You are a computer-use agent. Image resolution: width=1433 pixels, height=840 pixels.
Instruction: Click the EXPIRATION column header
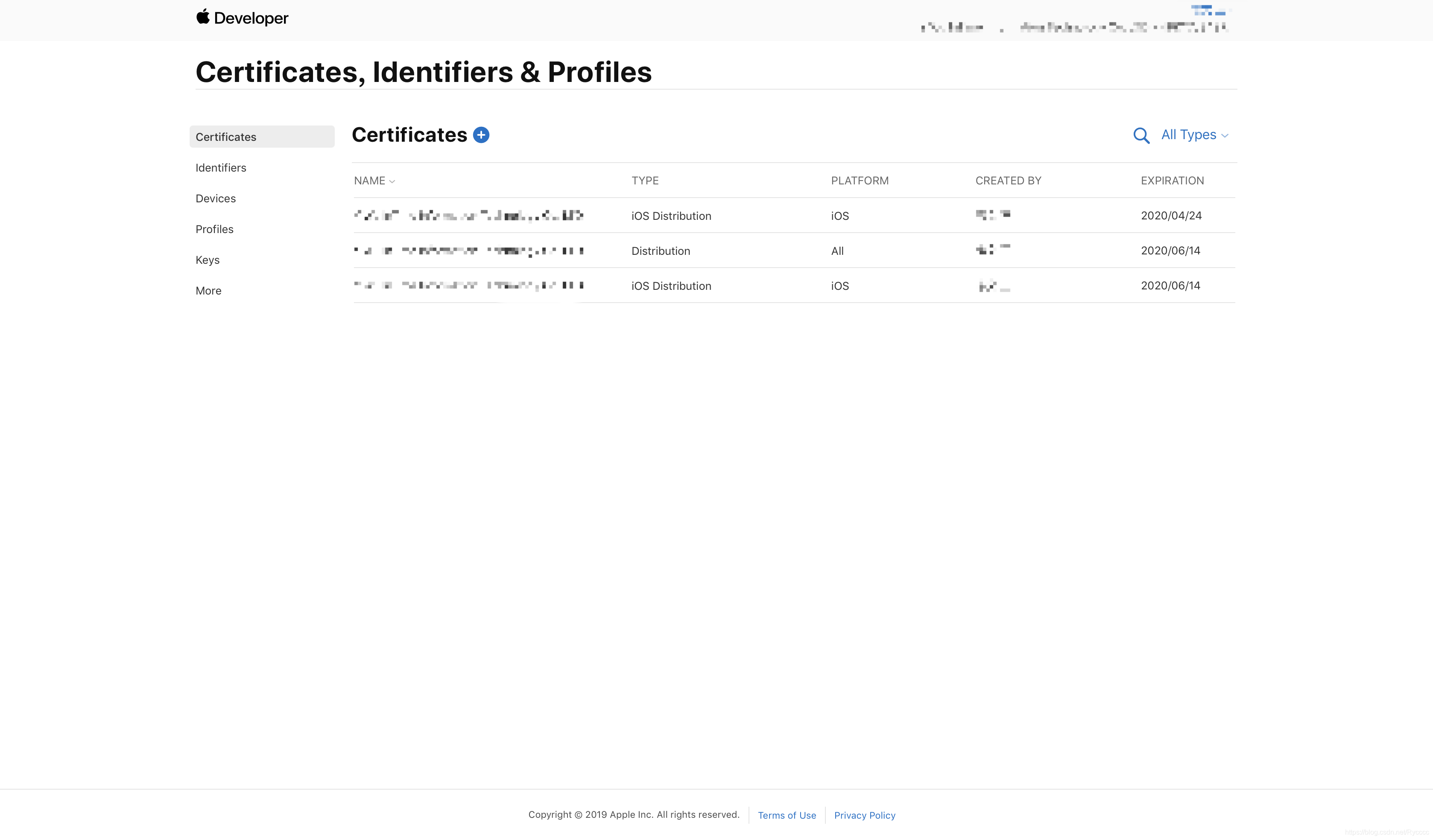1172,181
